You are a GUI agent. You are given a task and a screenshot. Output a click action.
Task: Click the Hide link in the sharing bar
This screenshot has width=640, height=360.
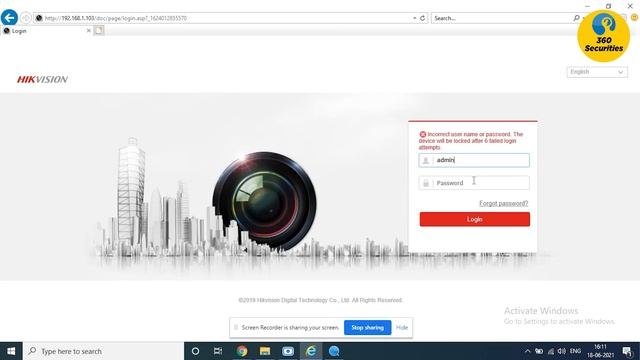[402, 327]
